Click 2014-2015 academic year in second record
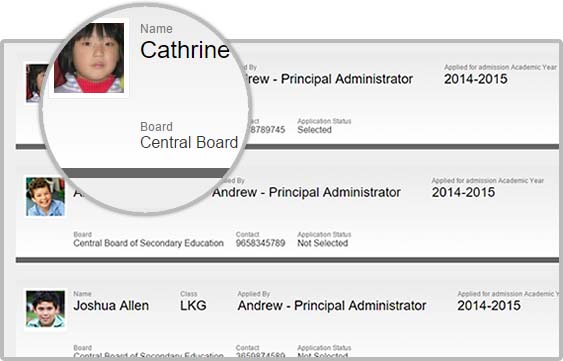The width and height of the screenshot is (563, 361). point(463,193)
